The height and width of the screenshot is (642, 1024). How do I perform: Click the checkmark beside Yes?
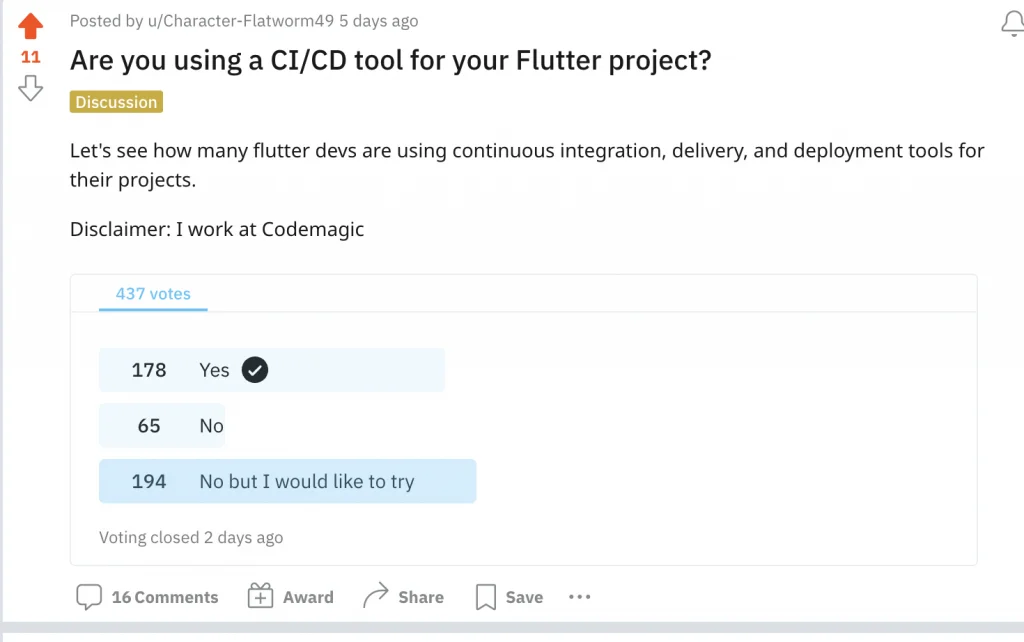(255, 370)
